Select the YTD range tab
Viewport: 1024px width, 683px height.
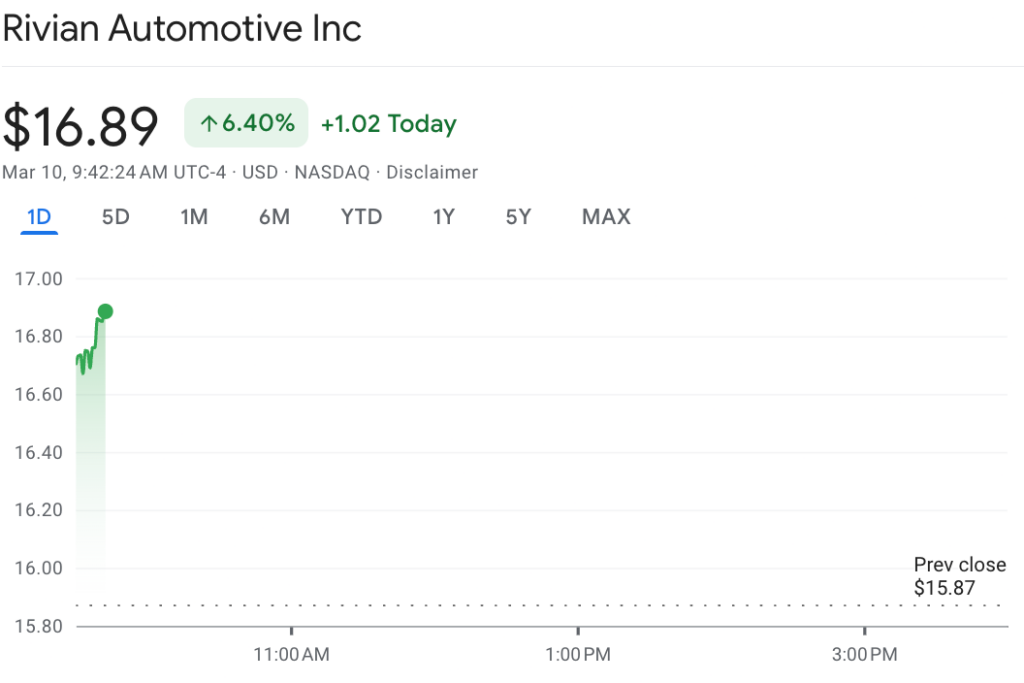[362, 217]
